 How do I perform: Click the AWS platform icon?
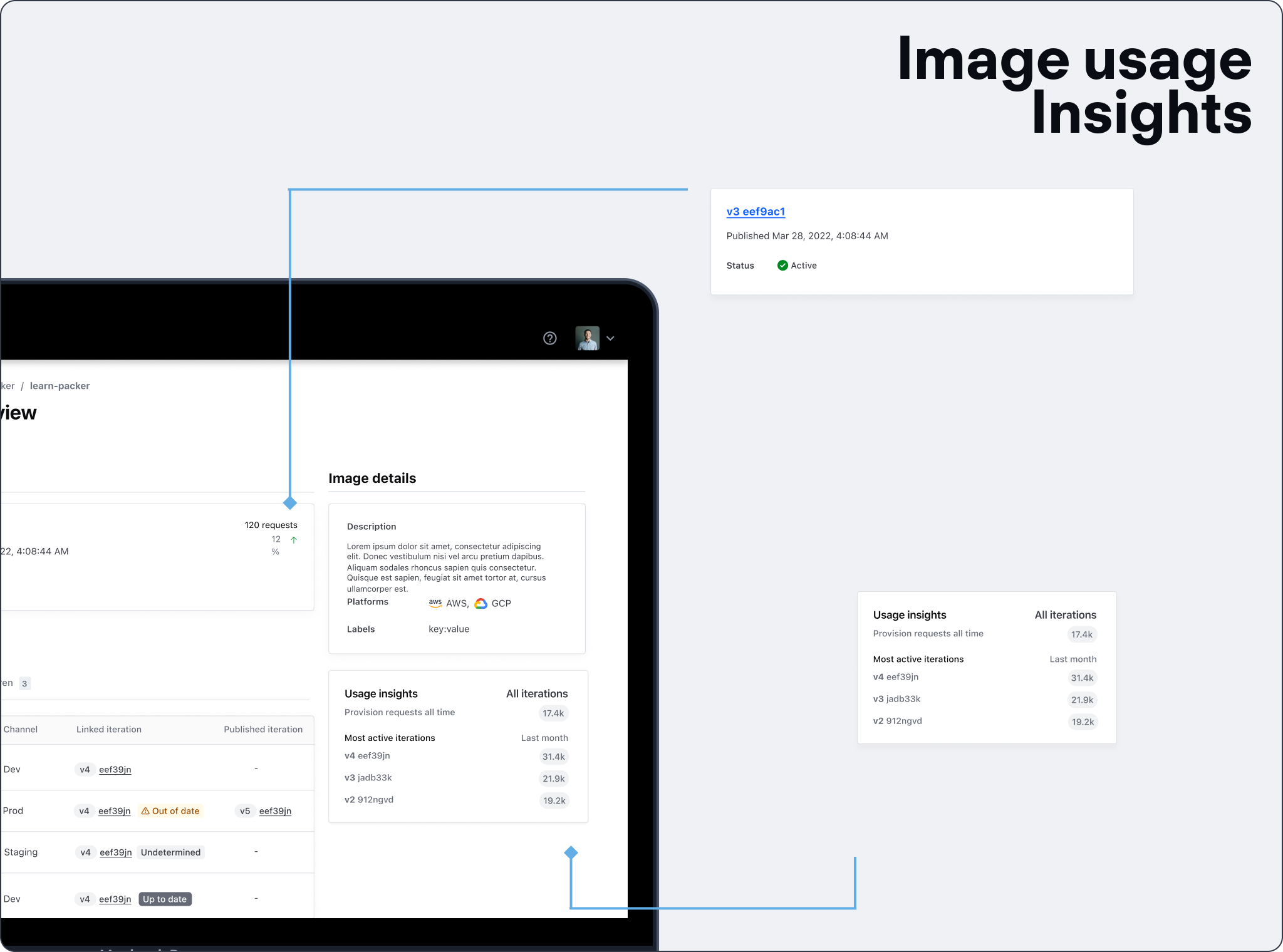(435, 603)
